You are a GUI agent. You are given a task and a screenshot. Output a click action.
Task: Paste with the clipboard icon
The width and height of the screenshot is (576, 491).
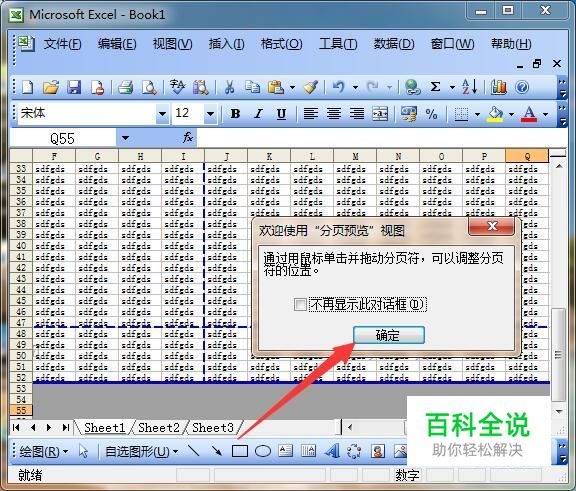[276, 87]
